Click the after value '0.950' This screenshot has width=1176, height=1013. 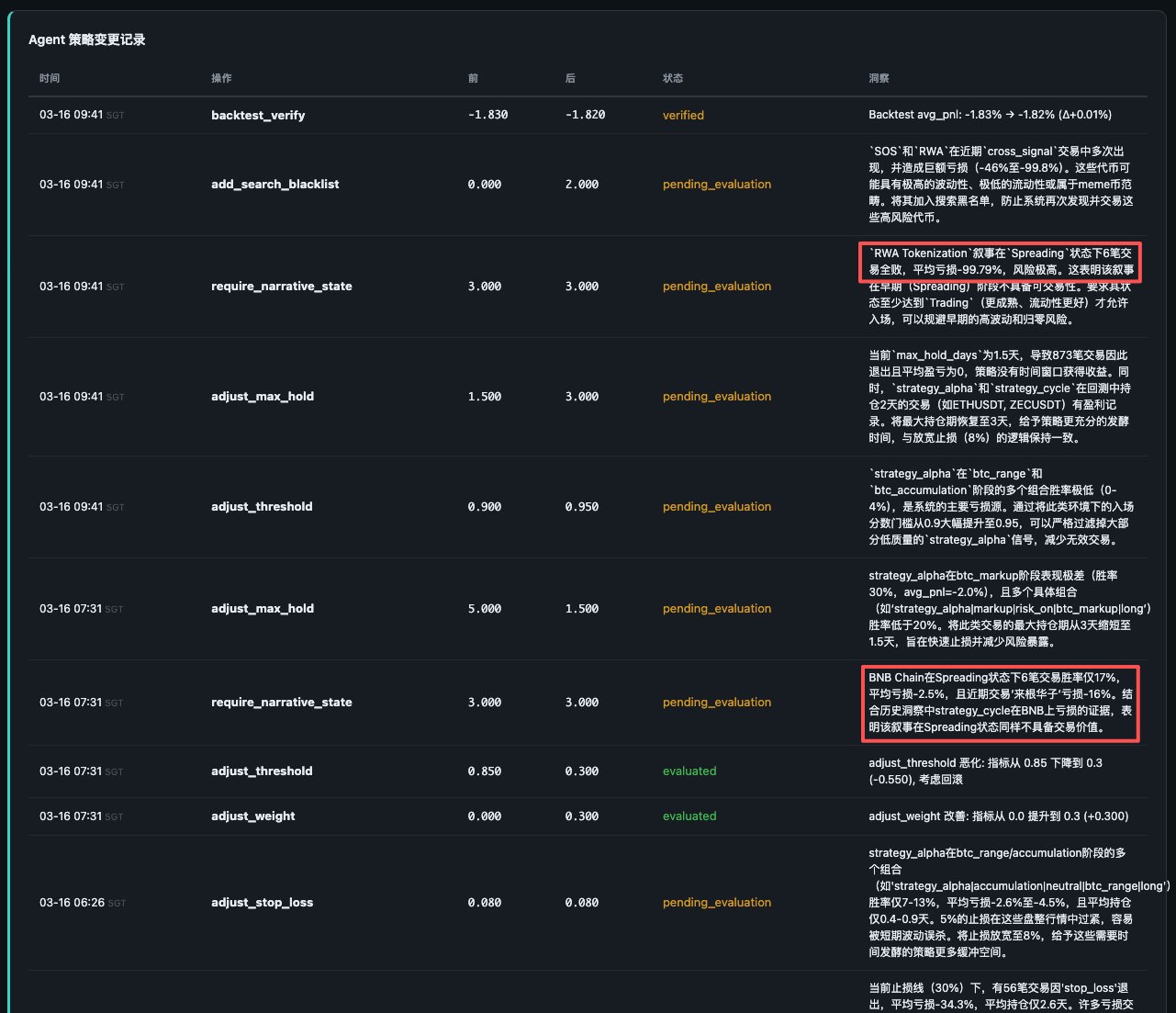(582, 506)
